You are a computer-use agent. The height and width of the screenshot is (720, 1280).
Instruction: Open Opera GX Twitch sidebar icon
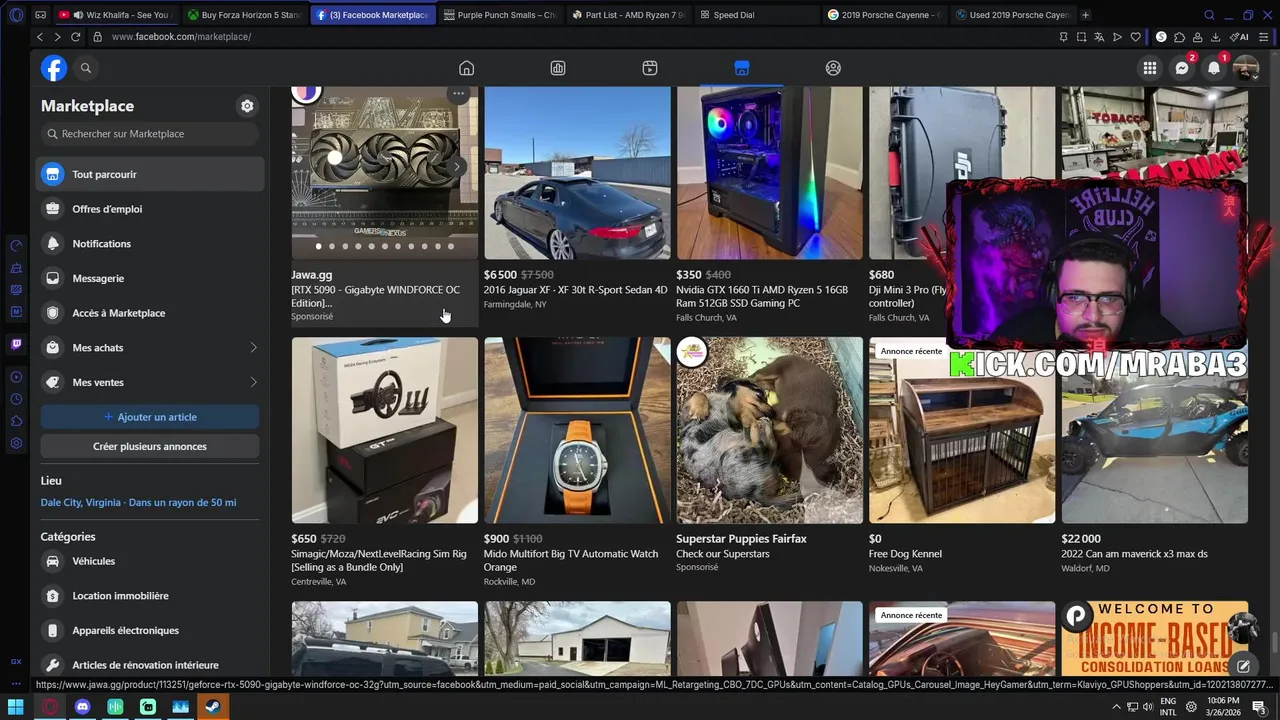coord(16,344)
